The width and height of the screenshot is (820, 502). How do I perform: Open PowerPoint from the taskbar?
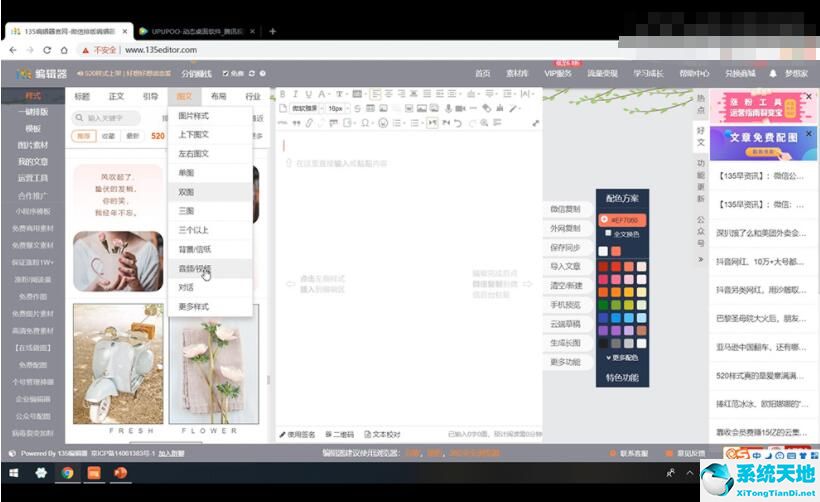[121, 473]
